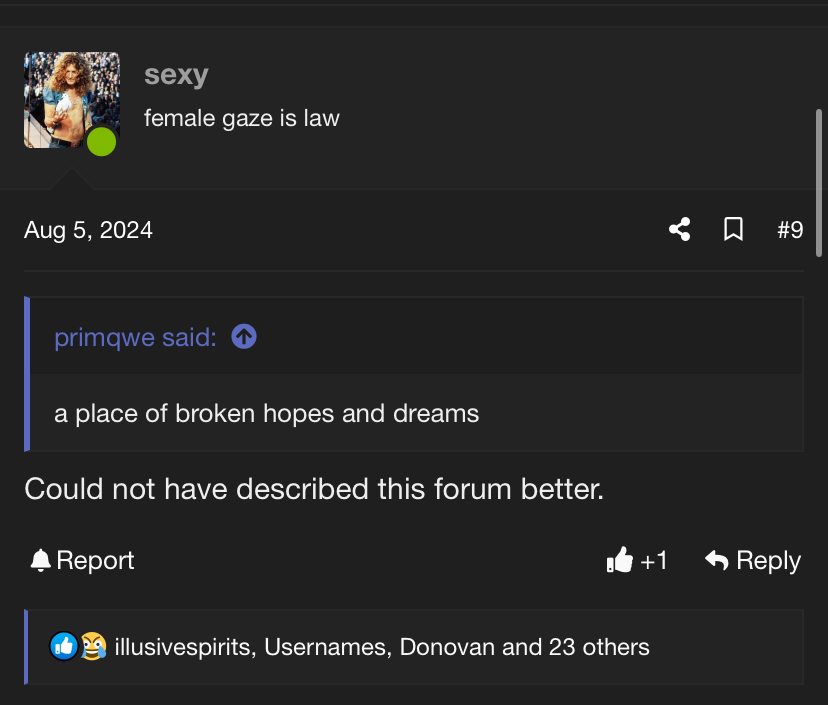Jump to the original quoted post via the up arrow
The width and height of the screenshot is (828, 705).
click(x=244, y=337)
